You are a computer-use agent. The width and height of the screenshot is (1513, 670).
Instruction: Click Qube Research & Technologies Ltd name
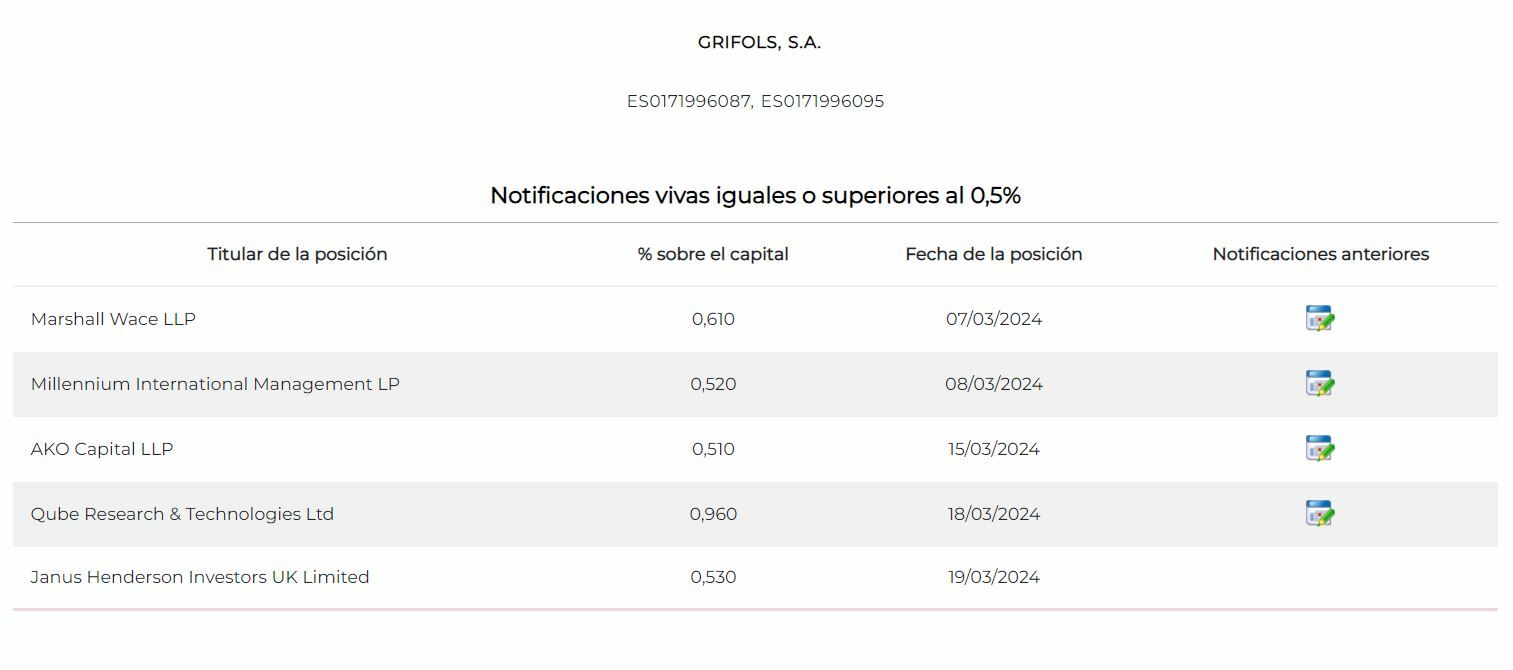(182, 514)
